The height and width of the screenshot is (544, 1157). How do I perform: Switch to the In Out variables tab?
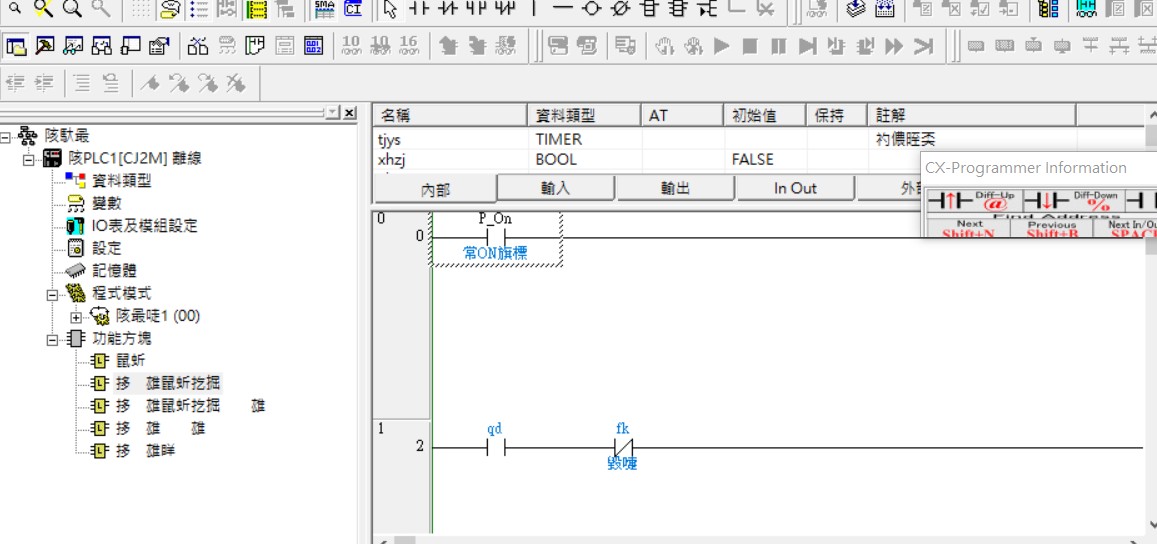(x=794, y=188)
